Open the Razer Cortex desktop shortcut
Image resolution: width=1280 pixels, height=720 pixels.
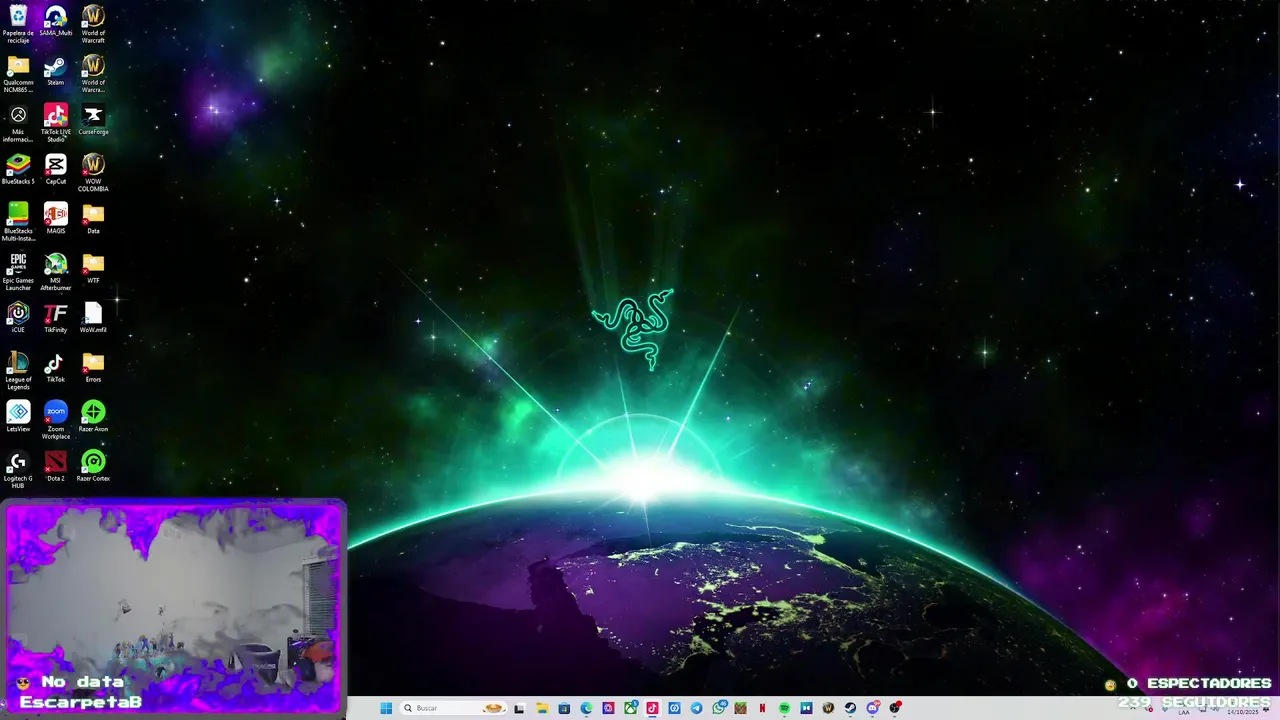93,466
